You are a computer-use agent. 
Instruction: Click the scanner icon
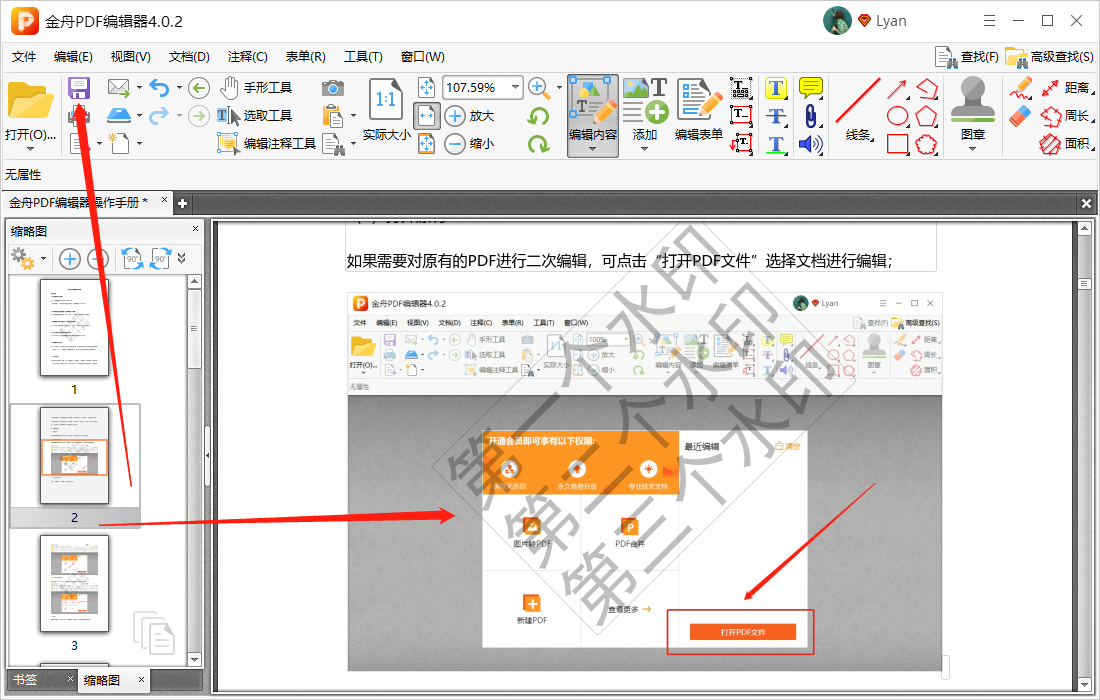point(119,115)
